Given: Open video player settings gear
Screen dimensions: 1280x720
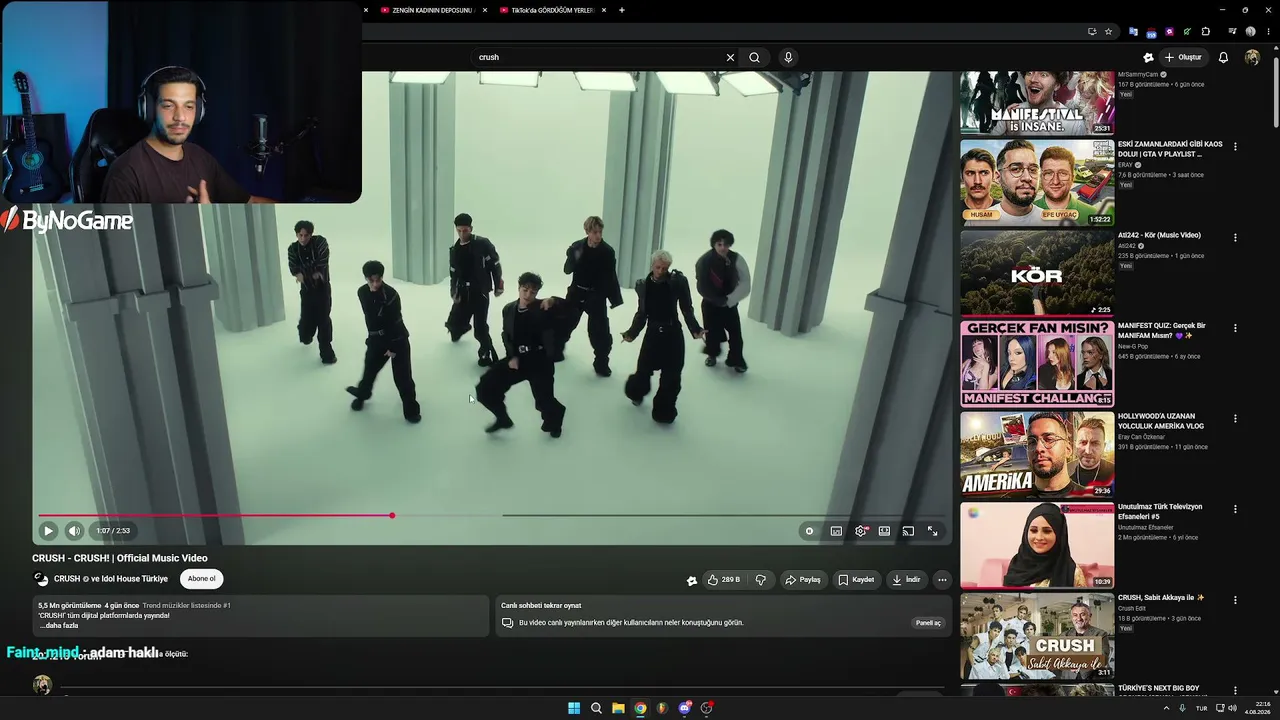Looking at the screenshot, I should pyautogui.click(x=861, y=531).
